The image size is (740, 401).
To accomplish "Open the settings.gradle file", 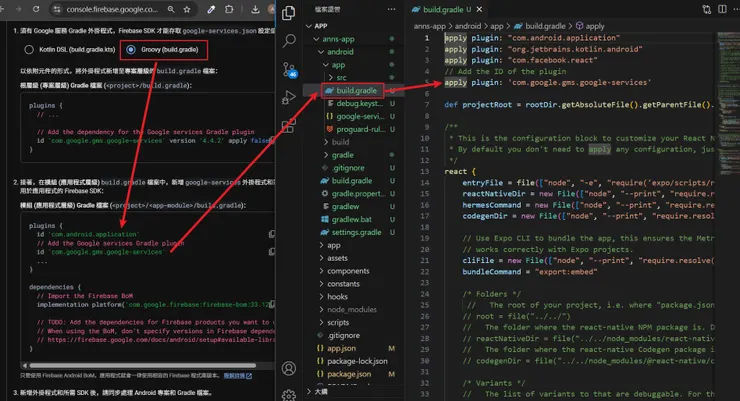I will (356, 232).
